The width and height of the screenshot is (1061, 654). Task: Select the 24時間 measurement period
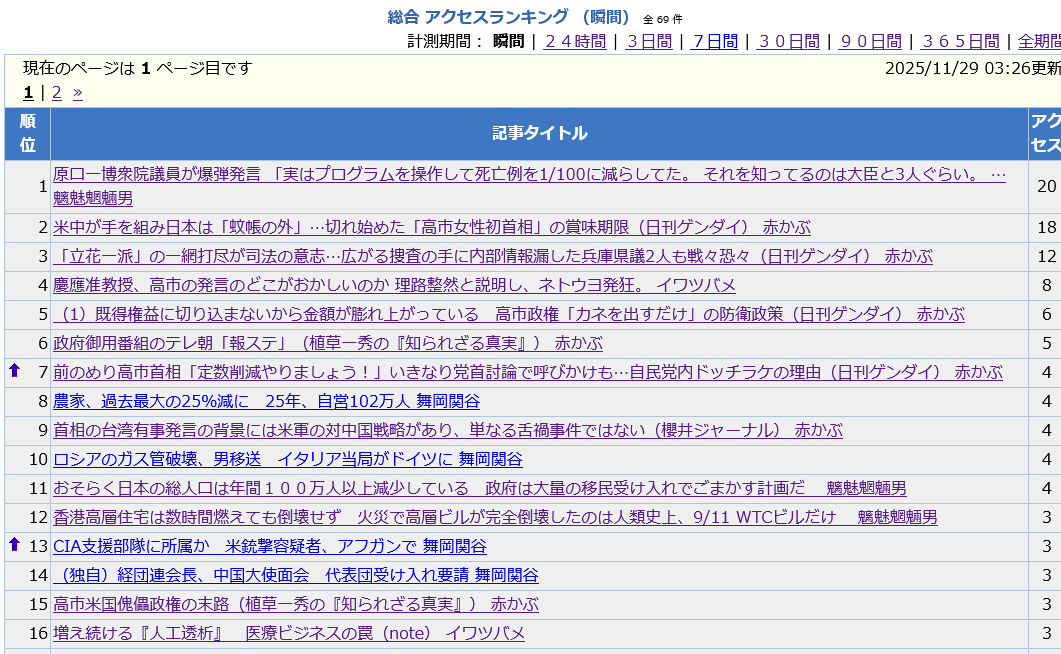tap(575, 41)
